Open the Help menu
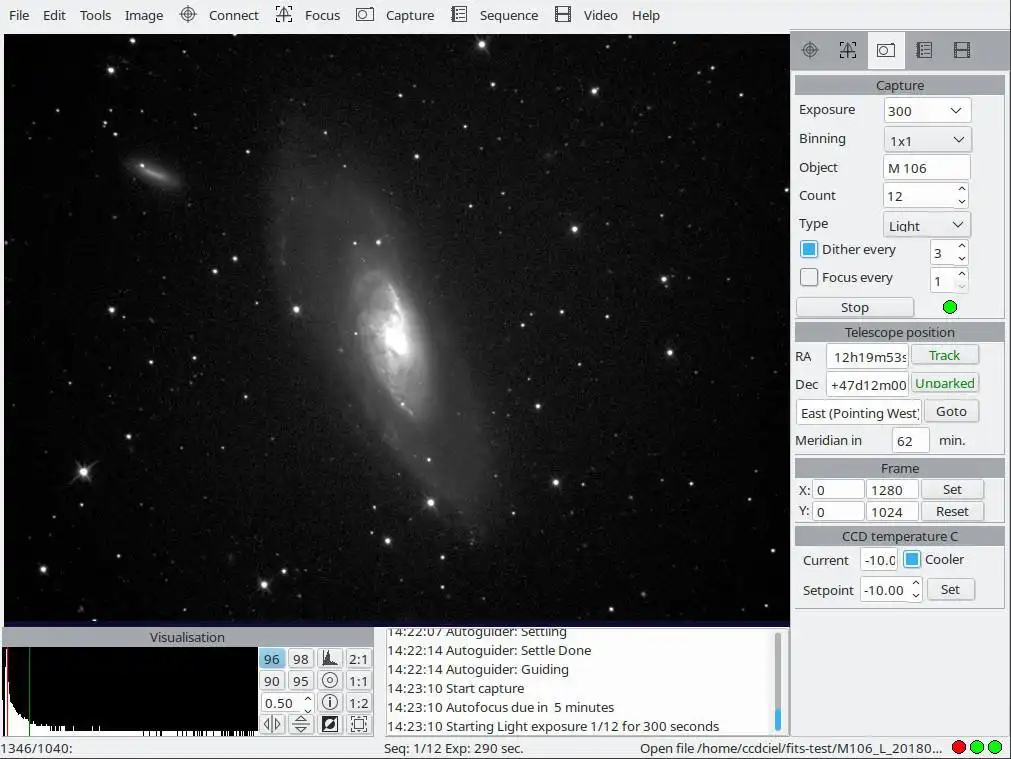Viewport: 1011px width, 759px height. point(646,15)
